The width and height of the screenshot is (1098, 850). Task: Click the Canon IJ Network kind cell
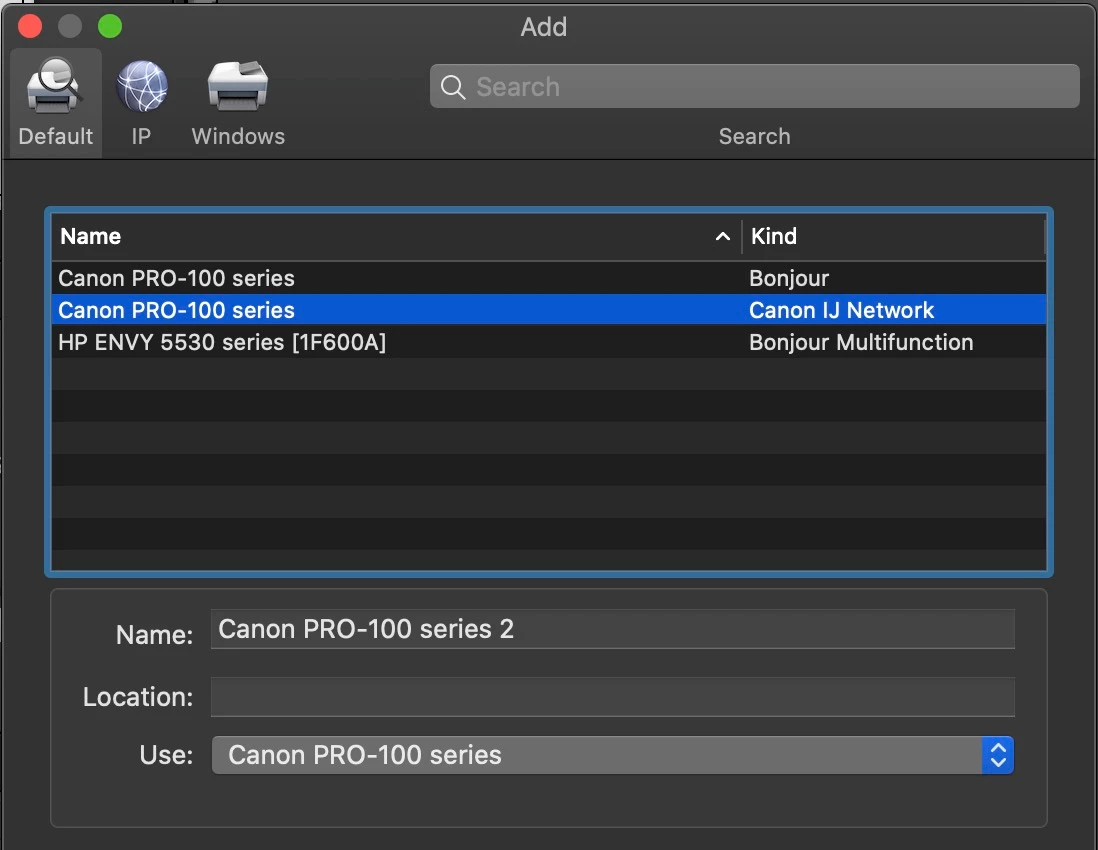(841, 310)
